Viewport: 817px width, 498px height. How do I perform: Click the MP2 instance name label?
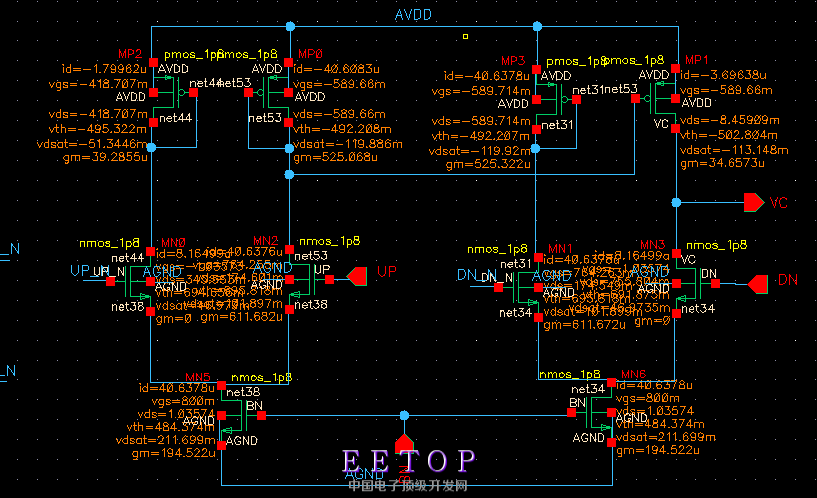pos(130,54)
